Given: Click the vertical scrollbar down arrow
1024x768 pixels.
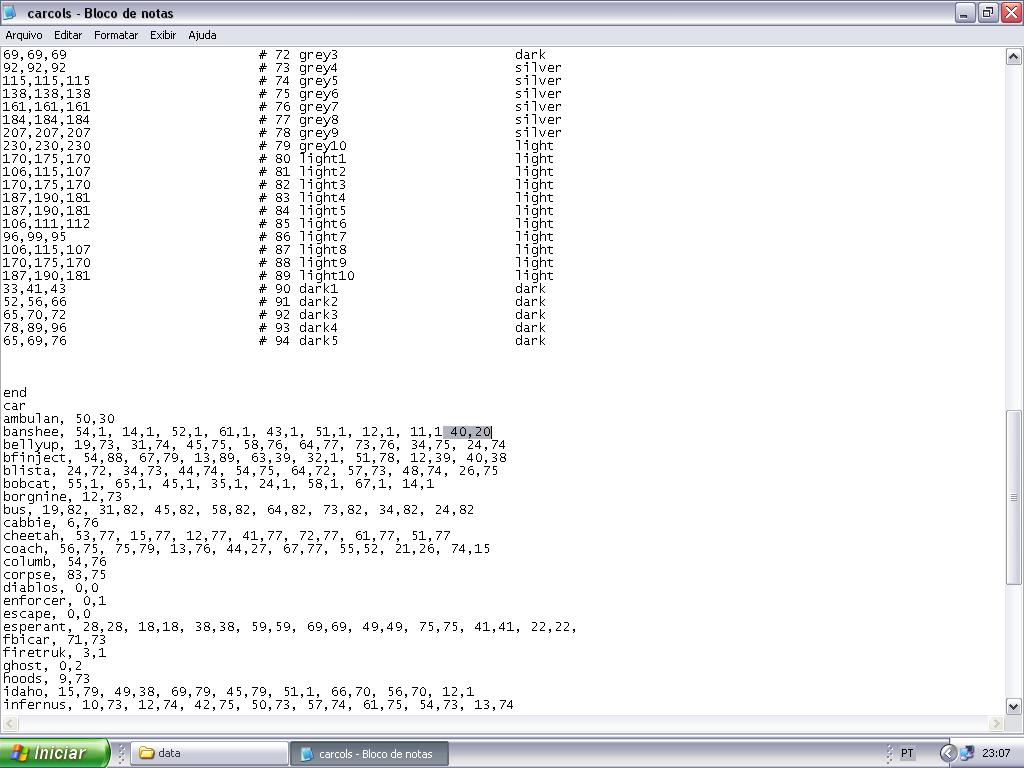Looking at the screenshot, I should pos(1013,706).
